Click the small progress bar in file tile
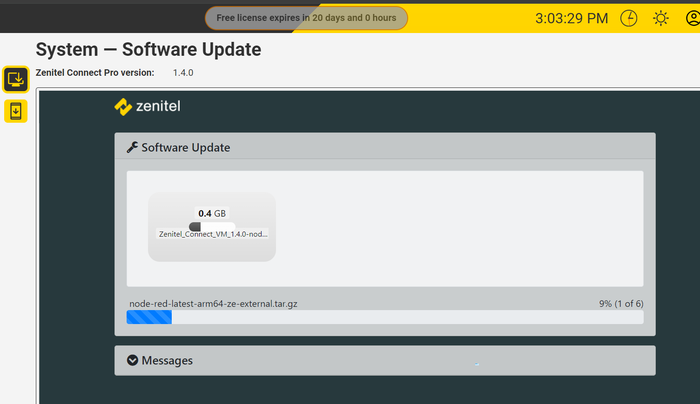 [212, 226]
